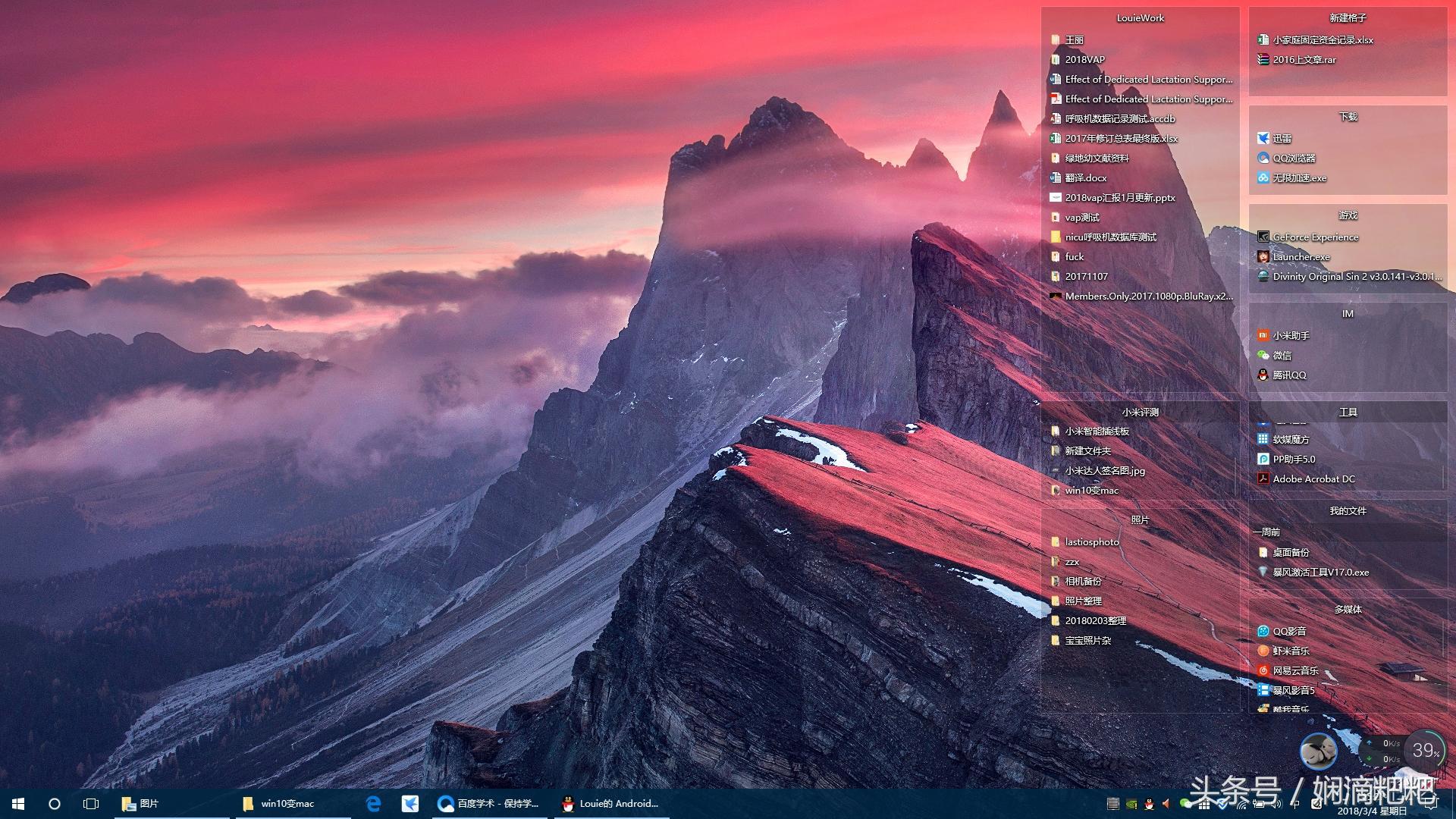Switch to the 百度学术 browser taskbar window
The width and height of the screenshot is (1456, 819).
coord(489,804)
